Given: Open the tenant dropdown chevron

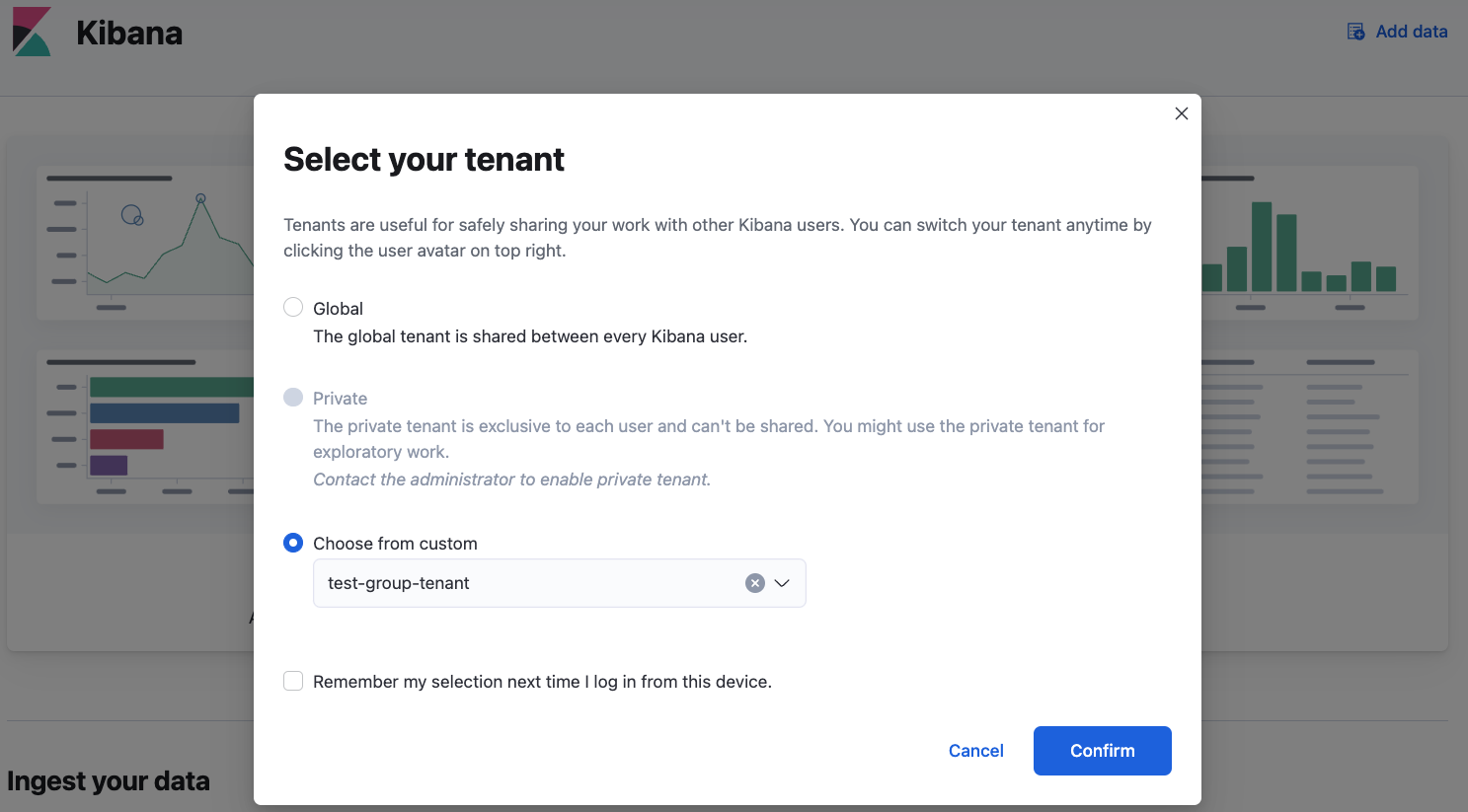Looking at the screenshot, I should point(782,582).
